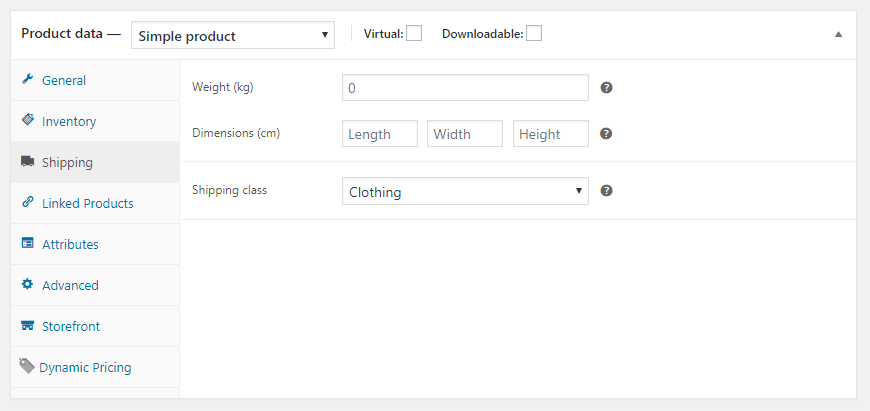Viewport: 870px width, 411px height.
Task: Click the 'Shipping class' label
Action: (229, 190)
